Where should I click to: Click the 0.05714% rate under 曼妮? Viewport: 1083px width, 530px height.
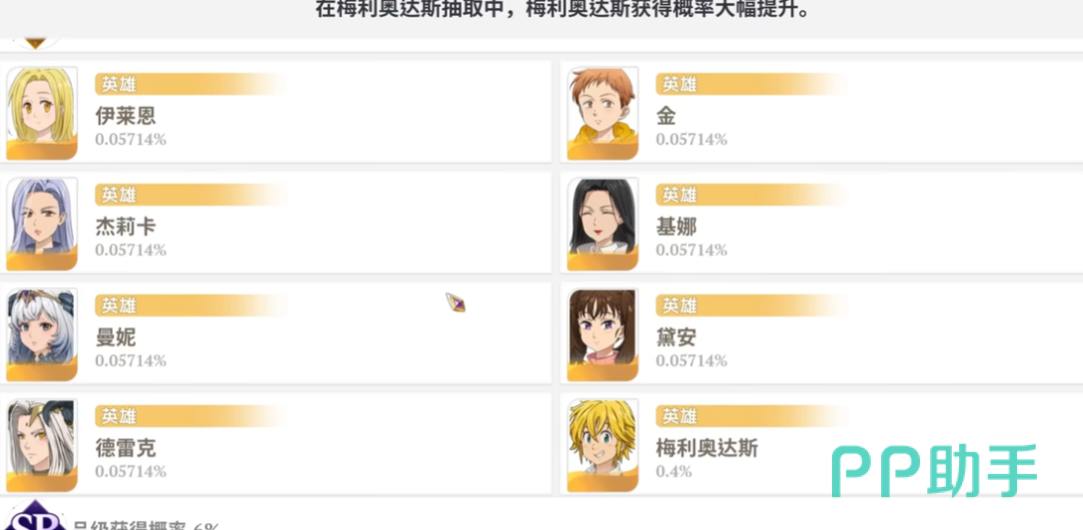tap(131, 360)
